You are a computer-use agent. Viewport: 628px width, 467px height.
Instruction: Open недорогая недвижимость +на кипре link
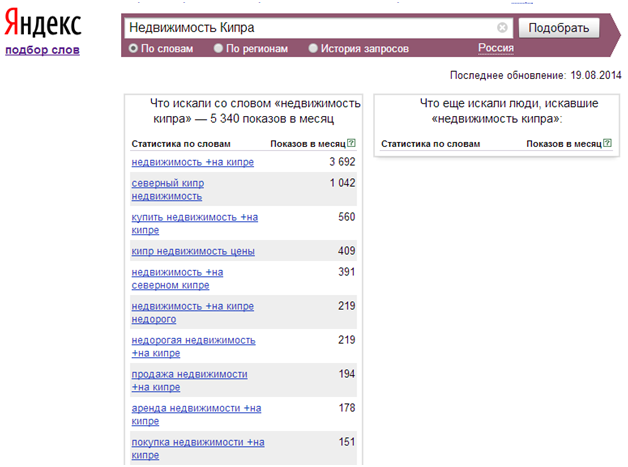coord(193,346)
